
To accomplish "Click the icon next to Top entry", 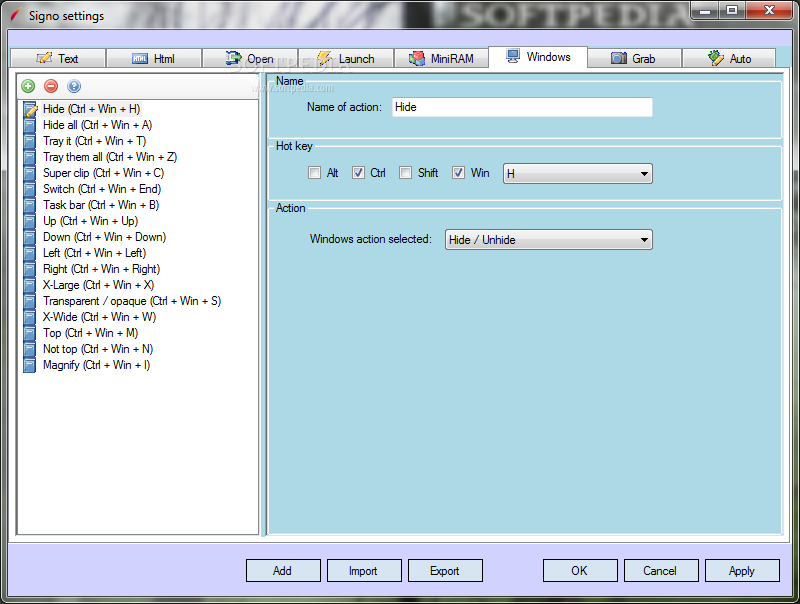I will (x=30, y=333).
